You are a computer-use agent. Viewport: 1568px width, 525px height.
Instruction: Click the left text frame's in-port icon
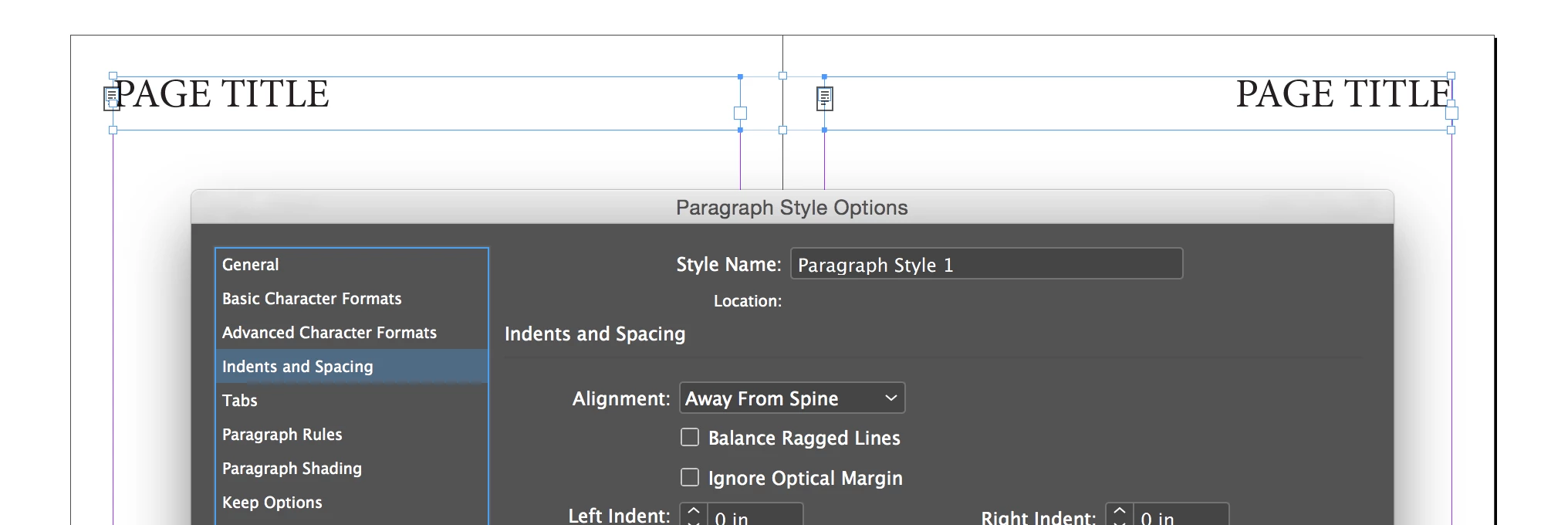(x=111, y=98)
